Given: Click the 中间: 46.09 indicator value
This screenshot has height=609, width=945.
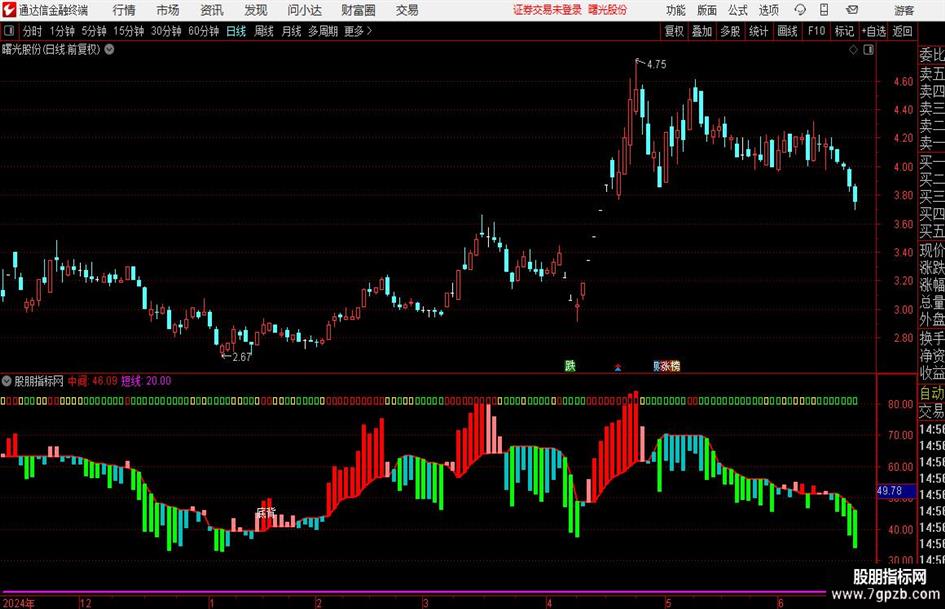Looking at the screenshot, I should click(x=92, y=381).
